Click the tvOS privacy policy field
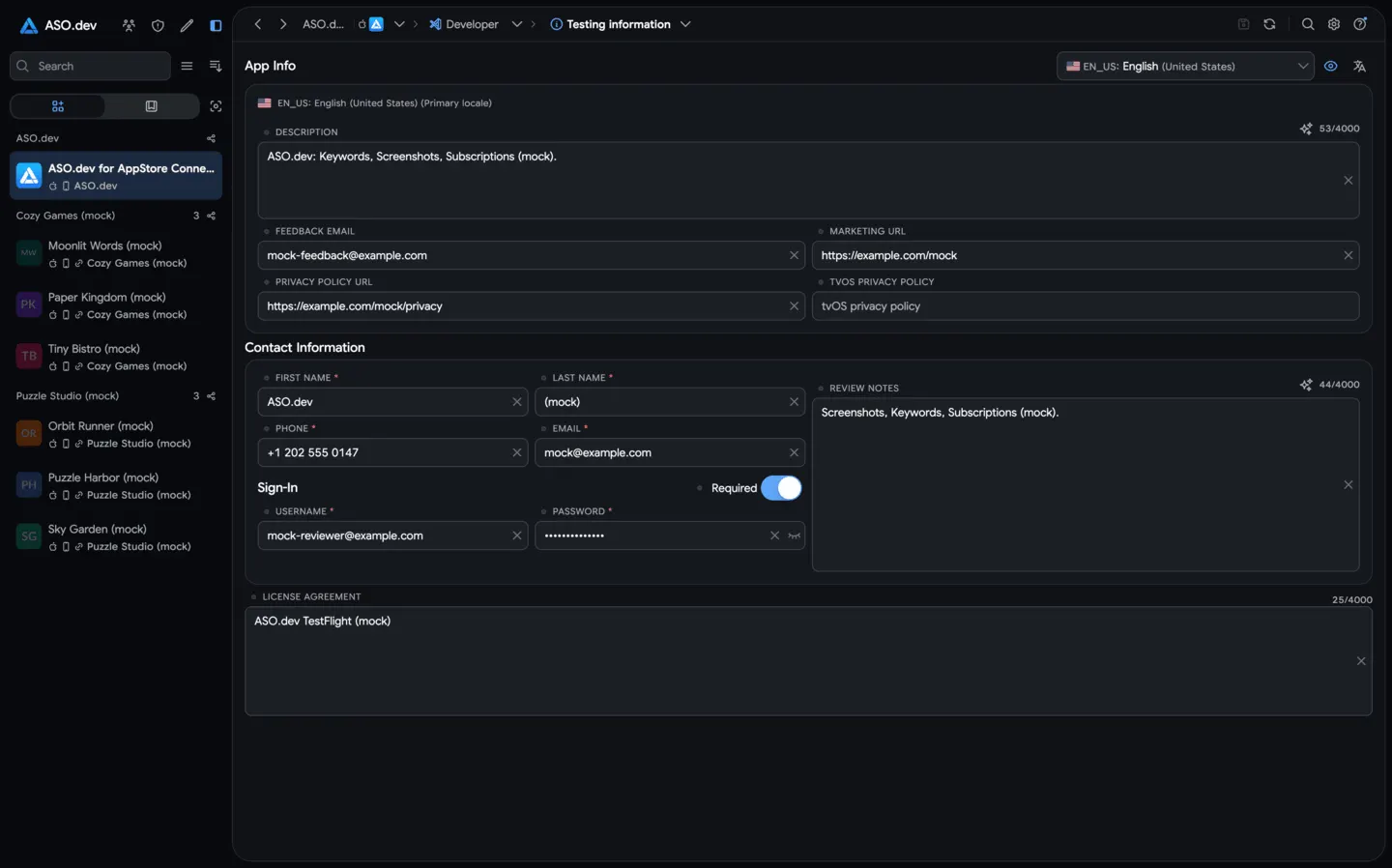The height and width of the screenshot is (868, 1392). tap(1085, 306)
